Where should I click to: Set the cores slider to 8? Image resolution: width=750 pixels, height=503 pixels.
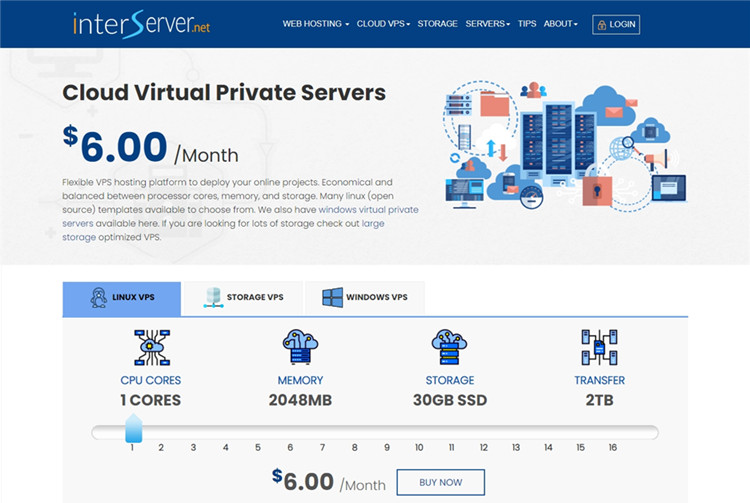(x=354, y=433)
